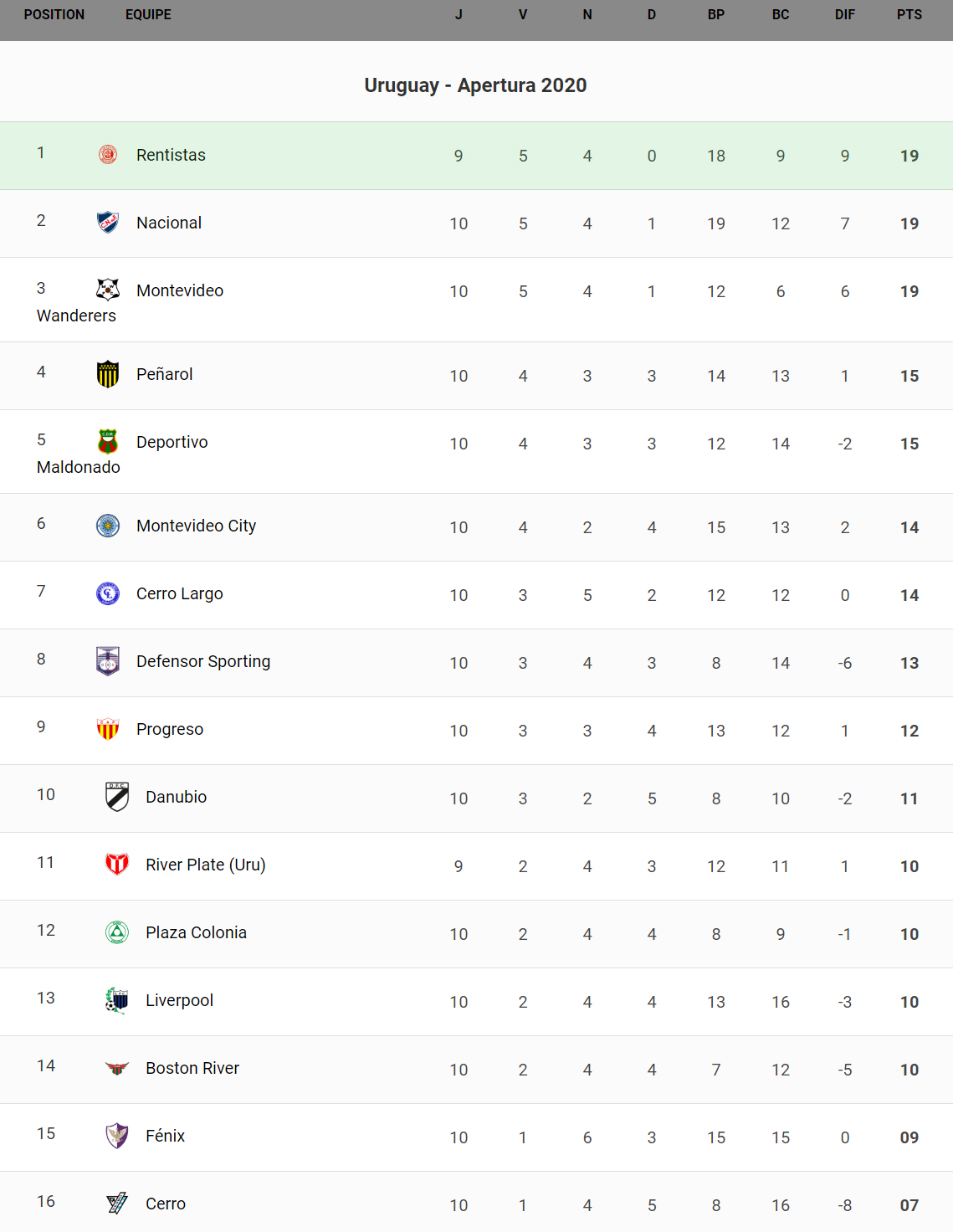
Task: Click the River Plate (Uru) crest
Action: coord(117,865)
